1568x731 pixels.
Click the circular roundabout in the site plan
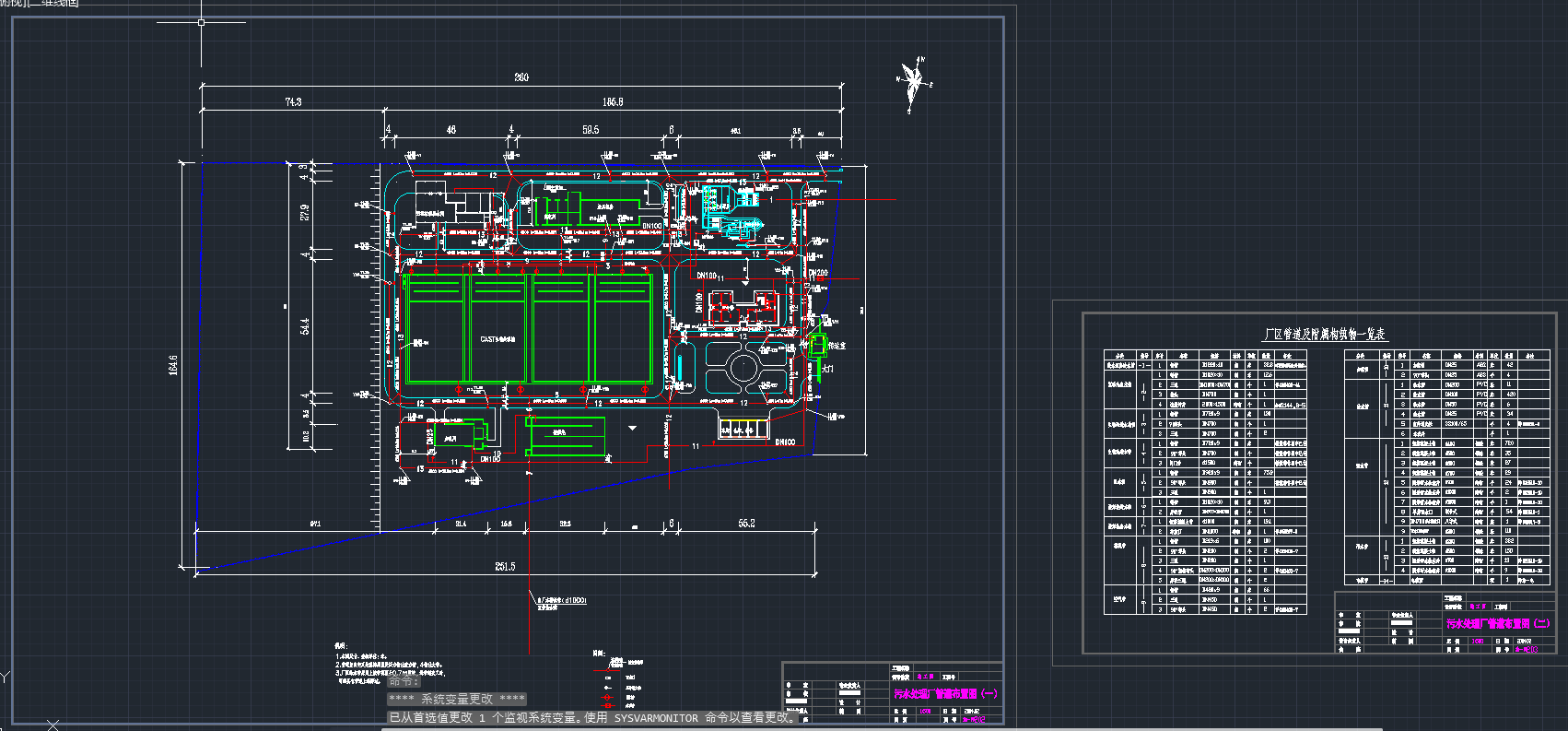click(x=743, y=369)
